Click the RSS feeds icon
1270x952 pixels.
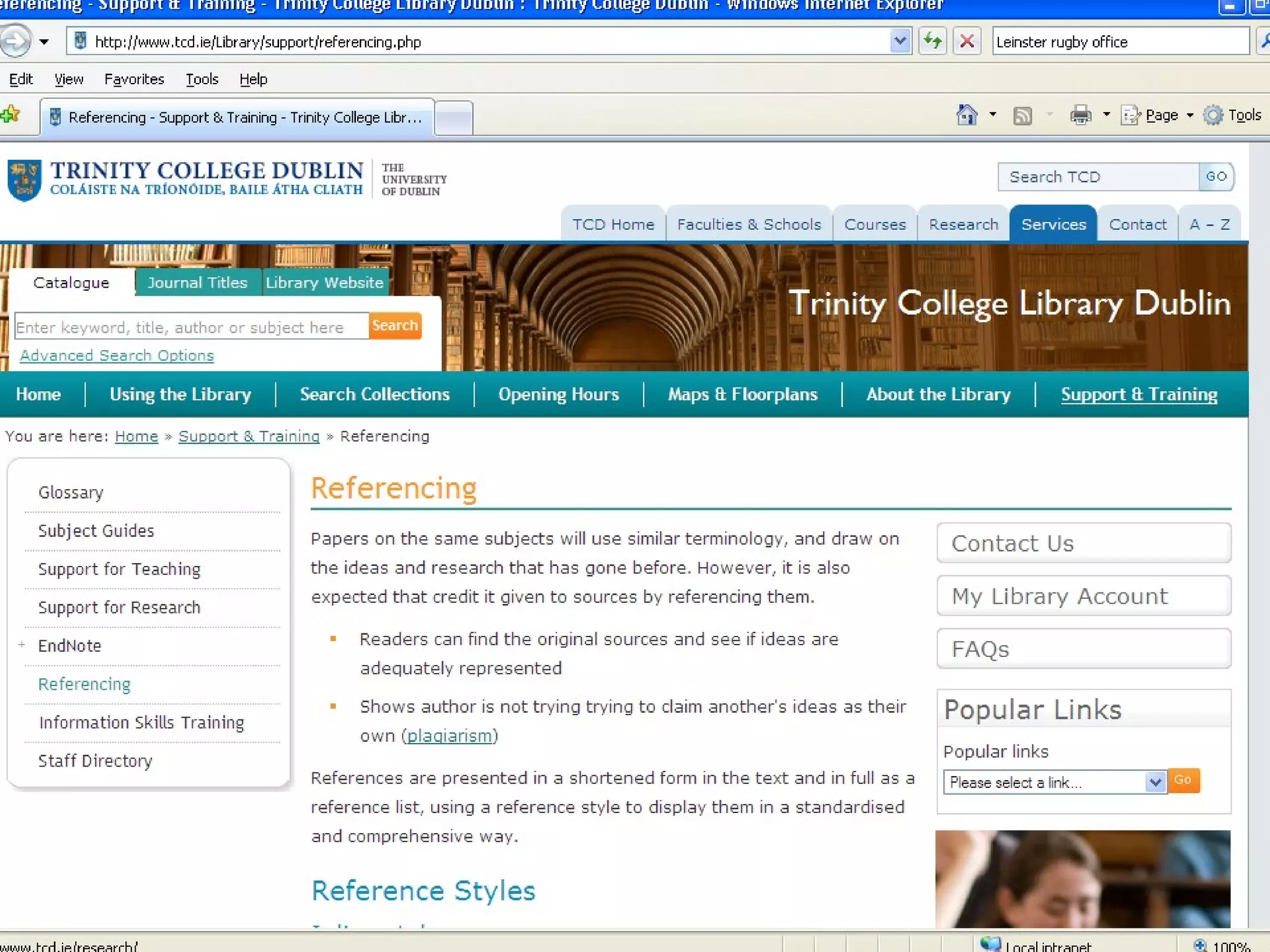1022,115
